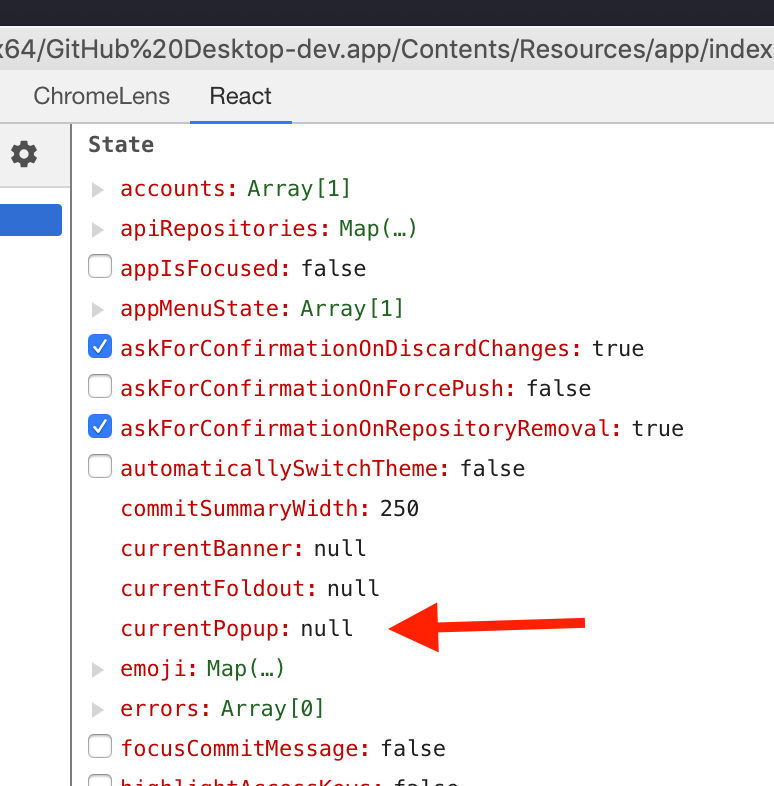Expand the apiRepositories map
The height and width of the screenshot is (786, 774).
98,230
